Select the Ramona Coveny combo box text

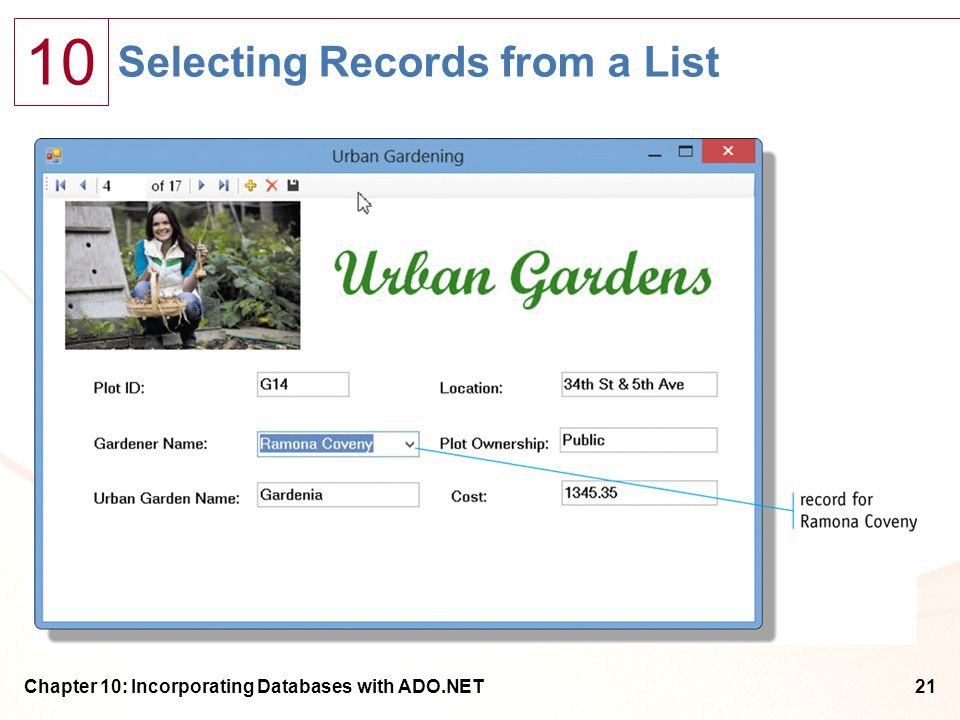(316, 444)
